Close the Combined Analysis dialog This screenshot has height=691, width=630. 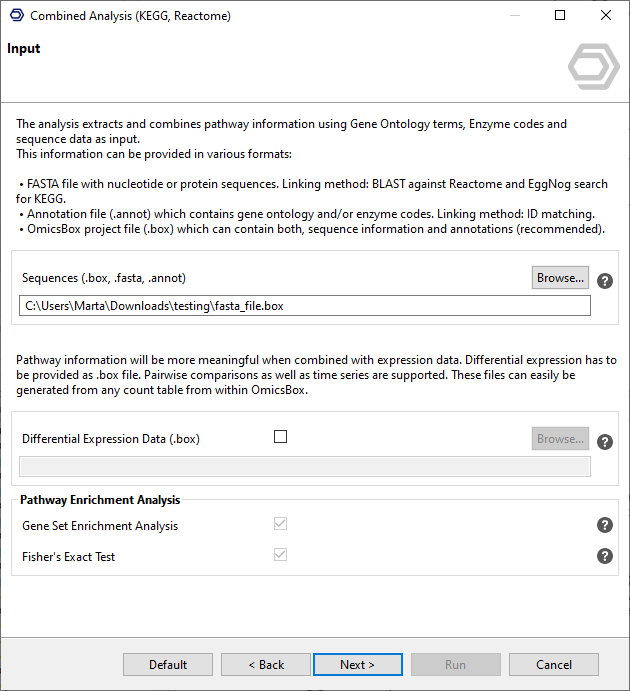(x=606, y=16)
